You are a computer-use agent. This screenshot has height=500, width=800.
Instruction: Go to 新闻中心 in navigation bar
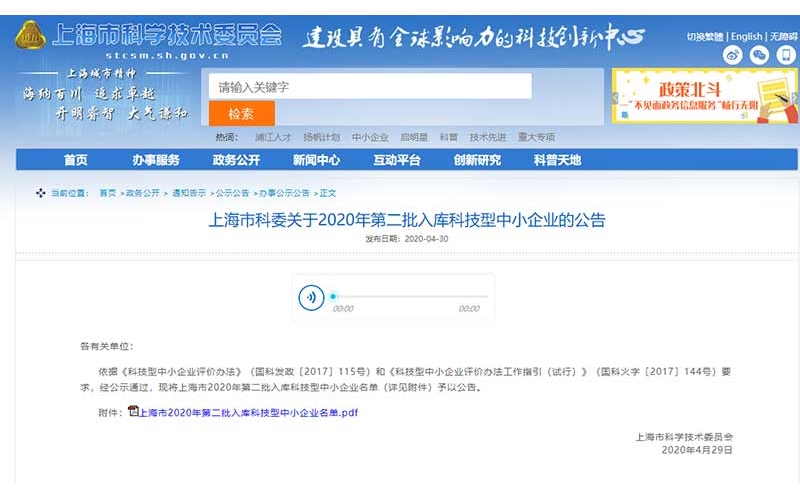point(316,160)
